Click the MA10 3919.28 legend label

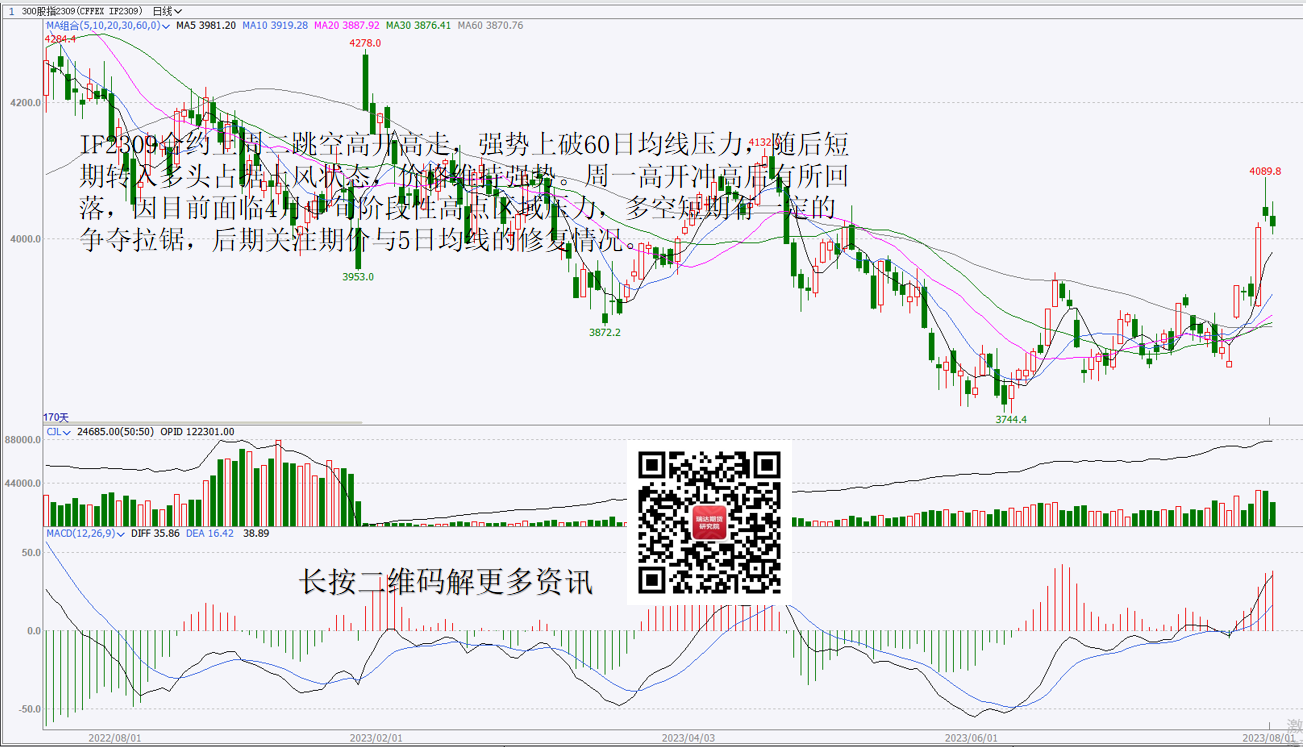point(274,26)
